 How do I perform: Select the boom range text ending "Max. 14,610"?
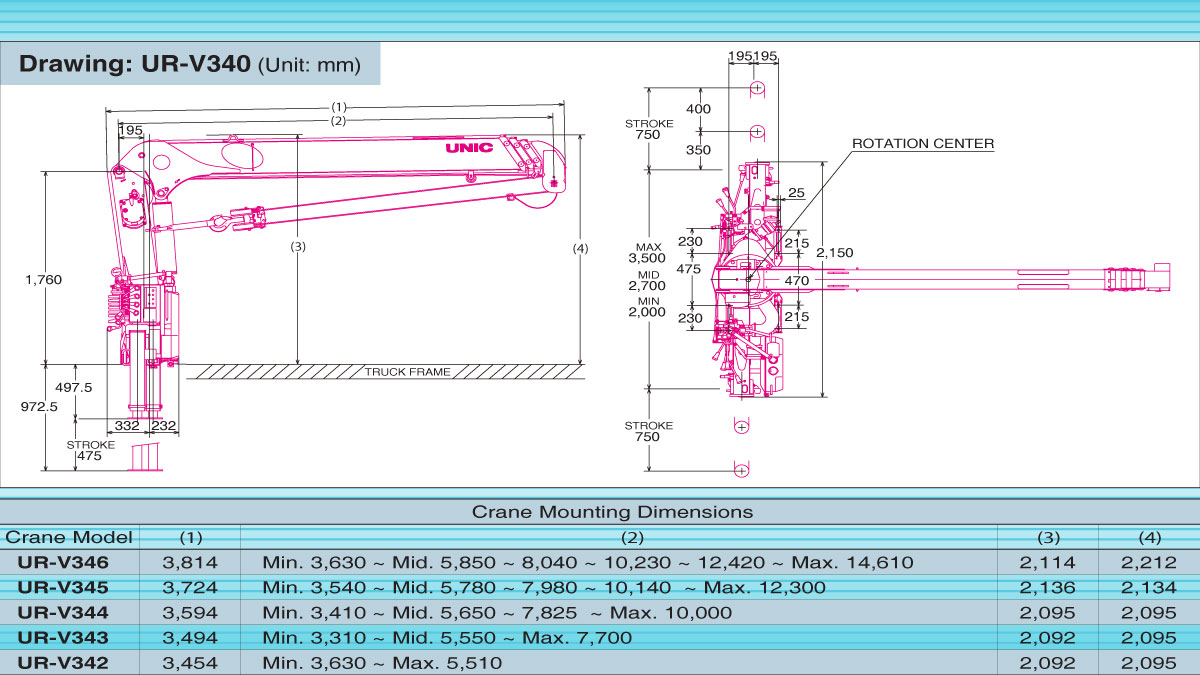point(588,563)
